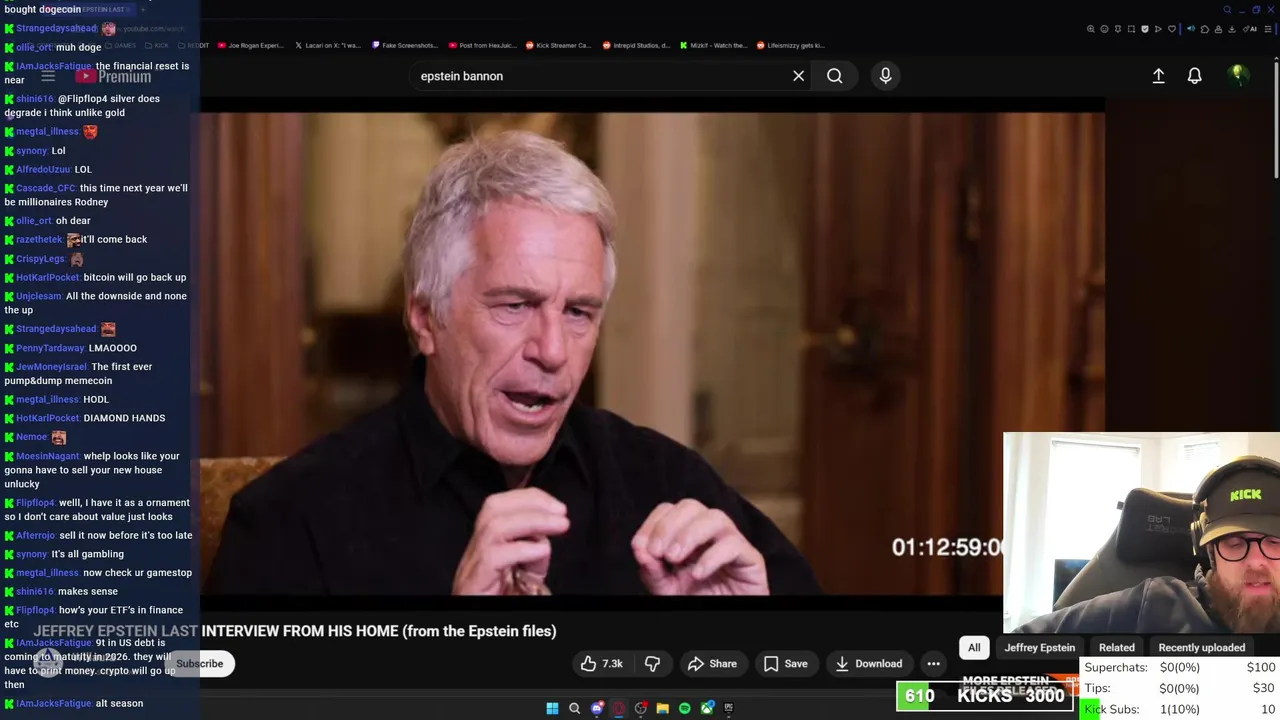Viewport: 1280px width, 720px height.
Task: Click the YouTube Premium logo
Action: (x=114, y=76)
